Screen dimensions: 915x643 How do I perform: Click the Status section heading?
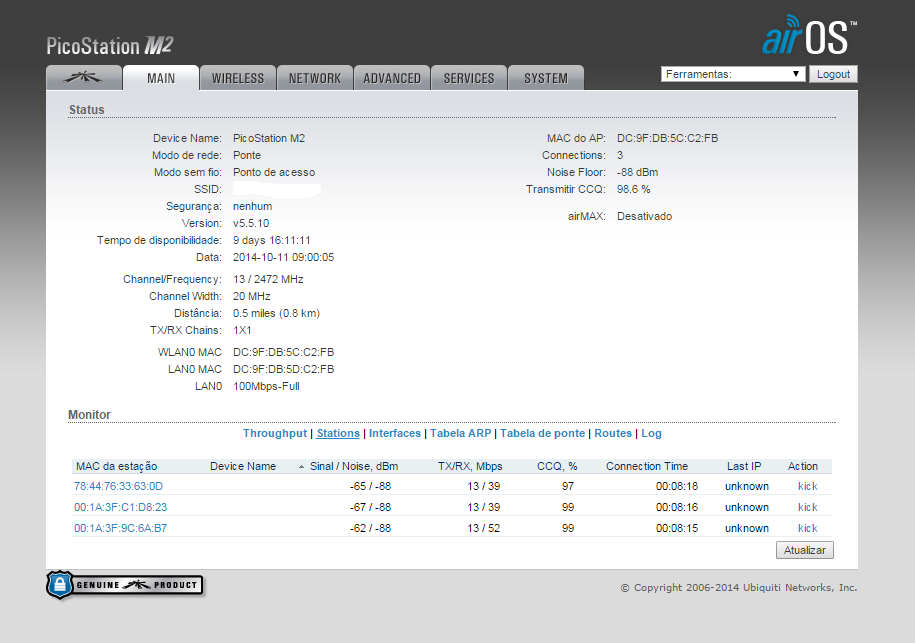coord(86,110)
